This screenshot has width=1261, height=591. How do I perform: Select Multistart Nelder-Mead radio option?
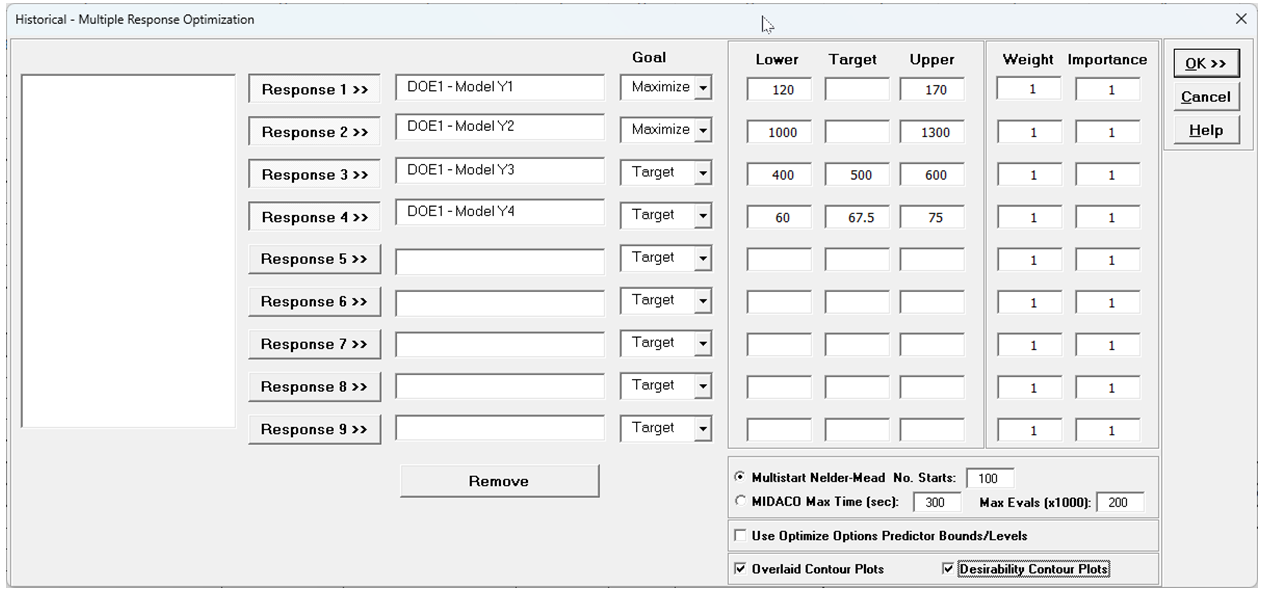pos(740,478)
